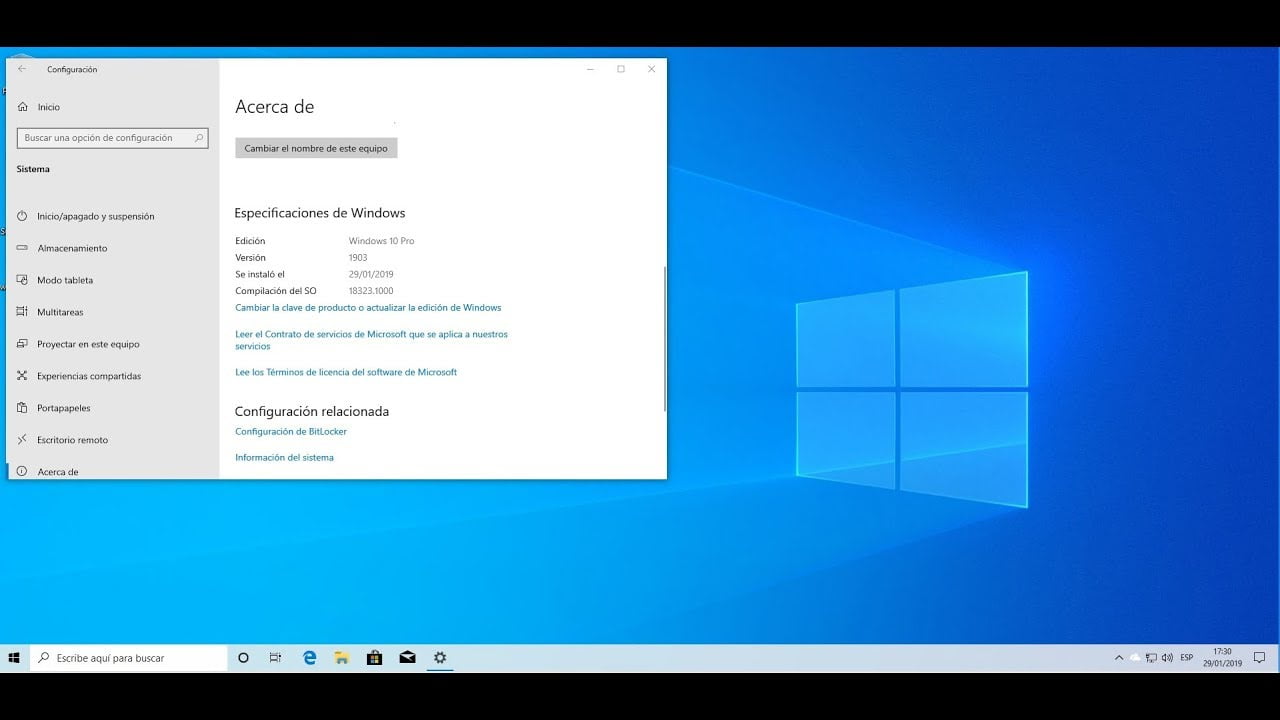Open Microsoft Store from the taskbar
The height and width of the screenshot is (720, 1280).
coord(374,657)
